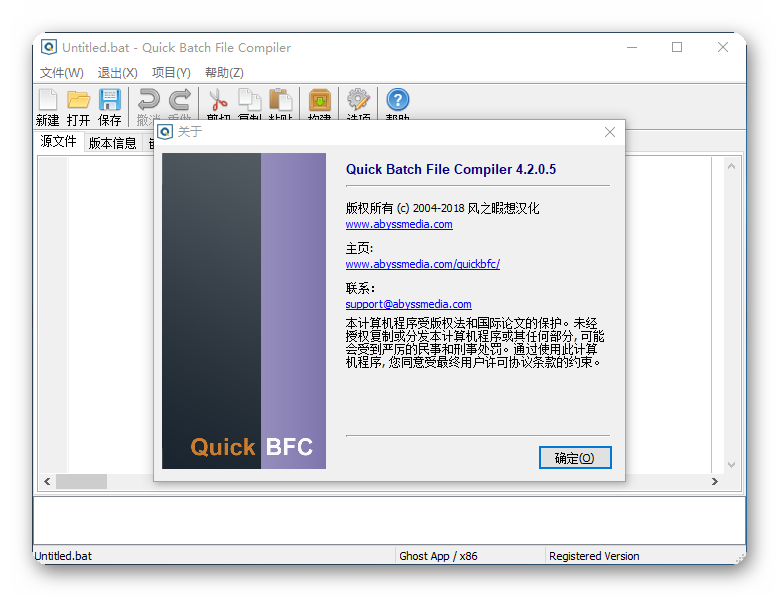
Task: Click the 剪切 (Cut) scissors icon
Action: 218,101
